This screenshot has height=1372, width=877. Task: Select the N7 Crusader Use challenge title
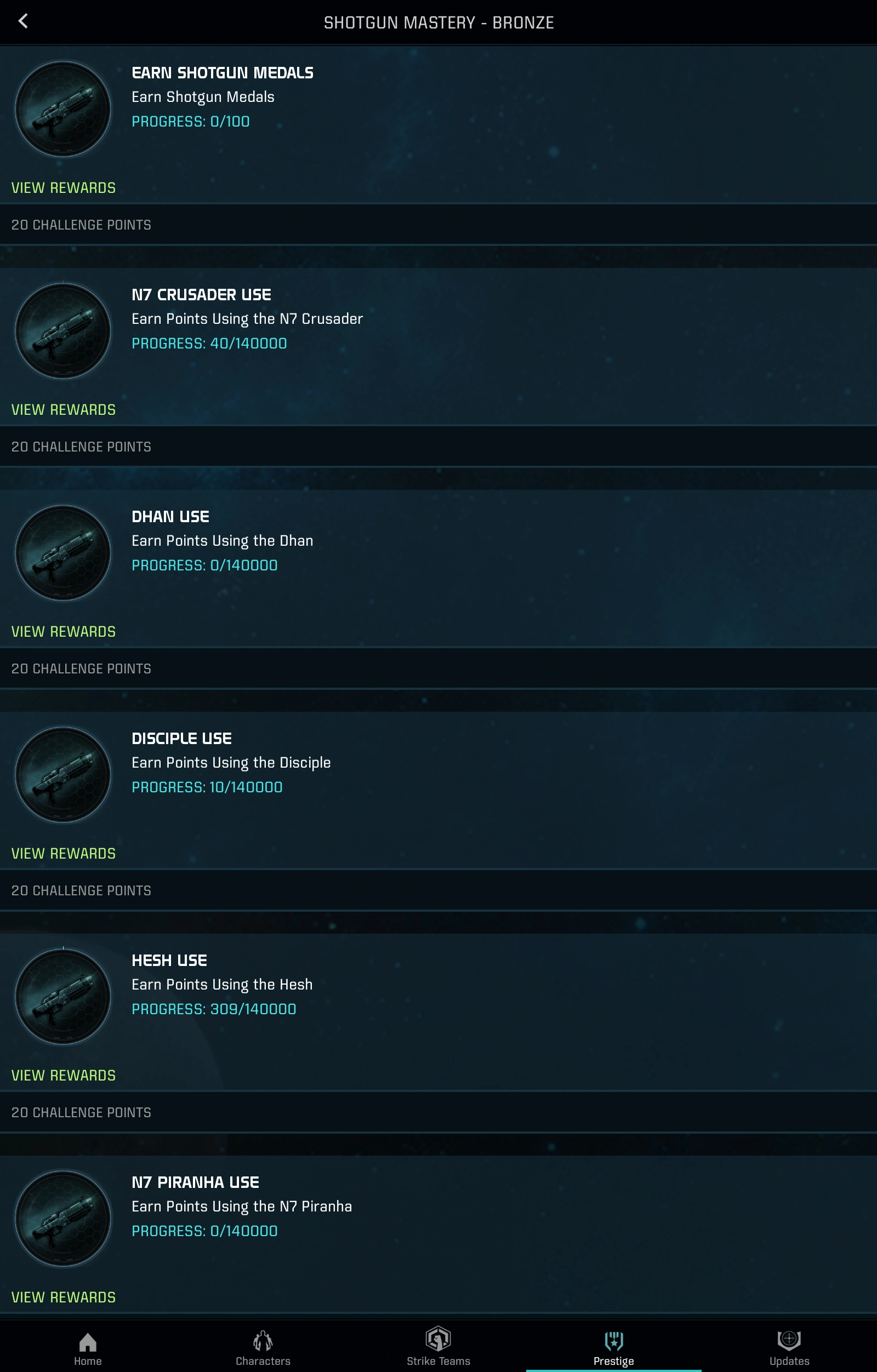pos(201,295)
